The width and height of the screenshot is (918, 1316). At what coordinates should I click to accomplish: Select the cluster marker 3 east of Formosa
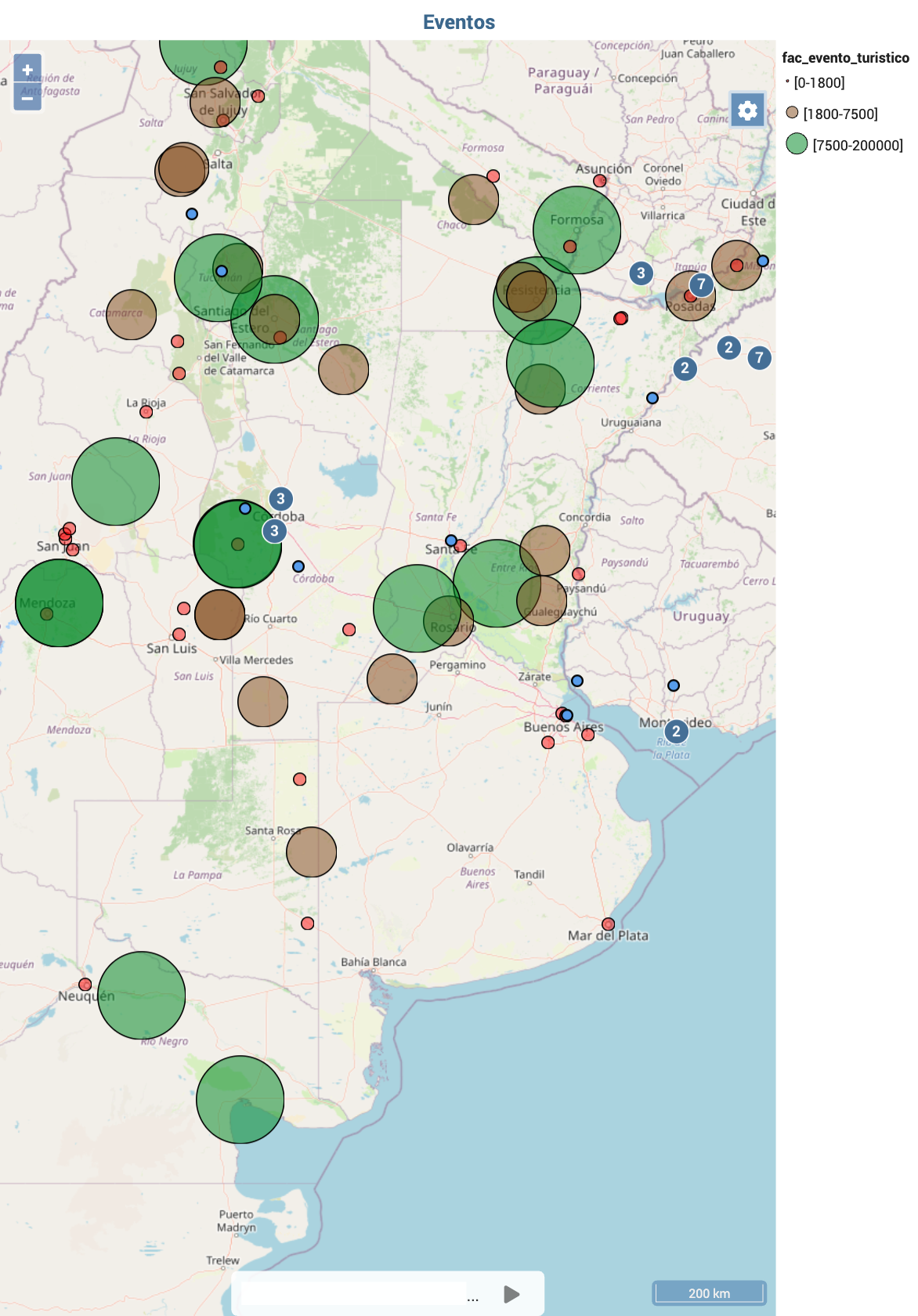click(x=641, y=273)
